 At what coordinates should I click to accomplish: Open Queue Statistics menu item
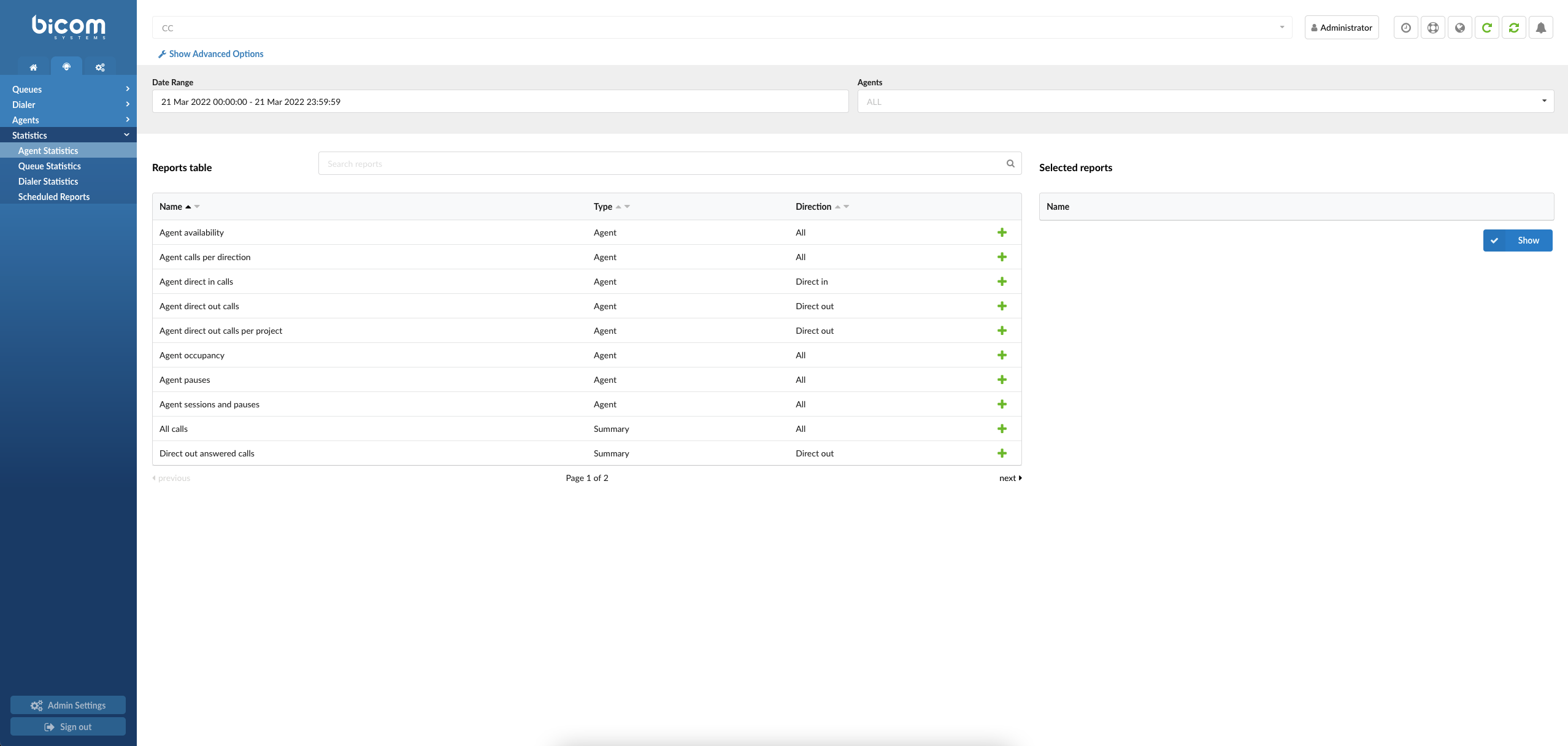pos(49,166)
